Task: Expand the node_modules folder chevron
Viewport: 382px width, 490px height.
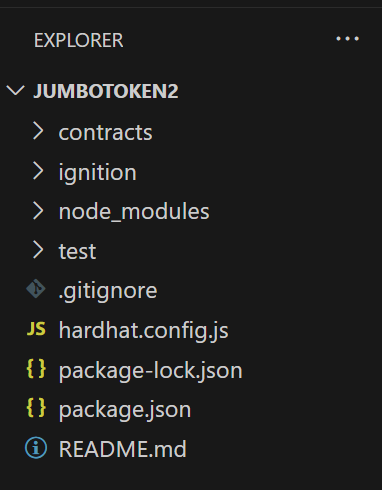Action: point(38,211)
